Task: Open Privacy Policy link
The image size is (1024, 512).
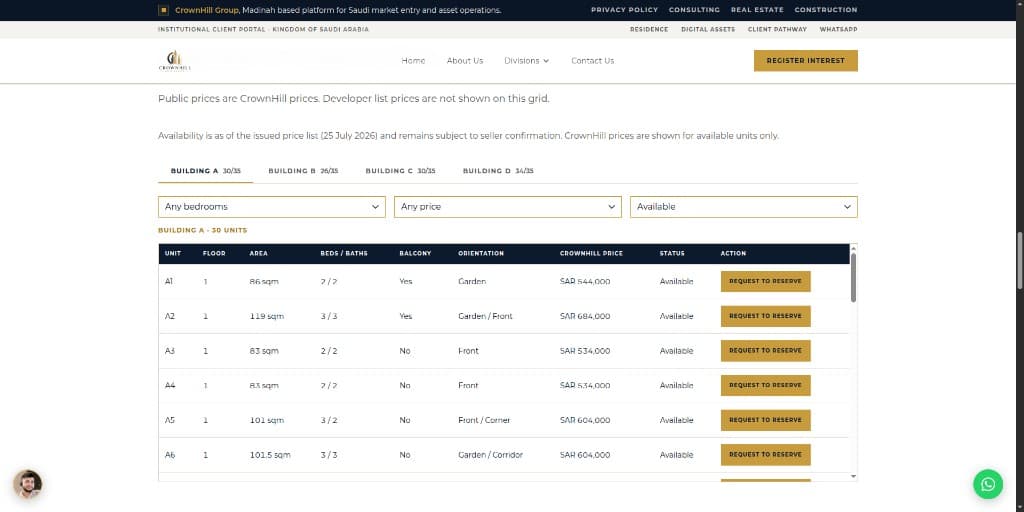Action: pos(624,10)
